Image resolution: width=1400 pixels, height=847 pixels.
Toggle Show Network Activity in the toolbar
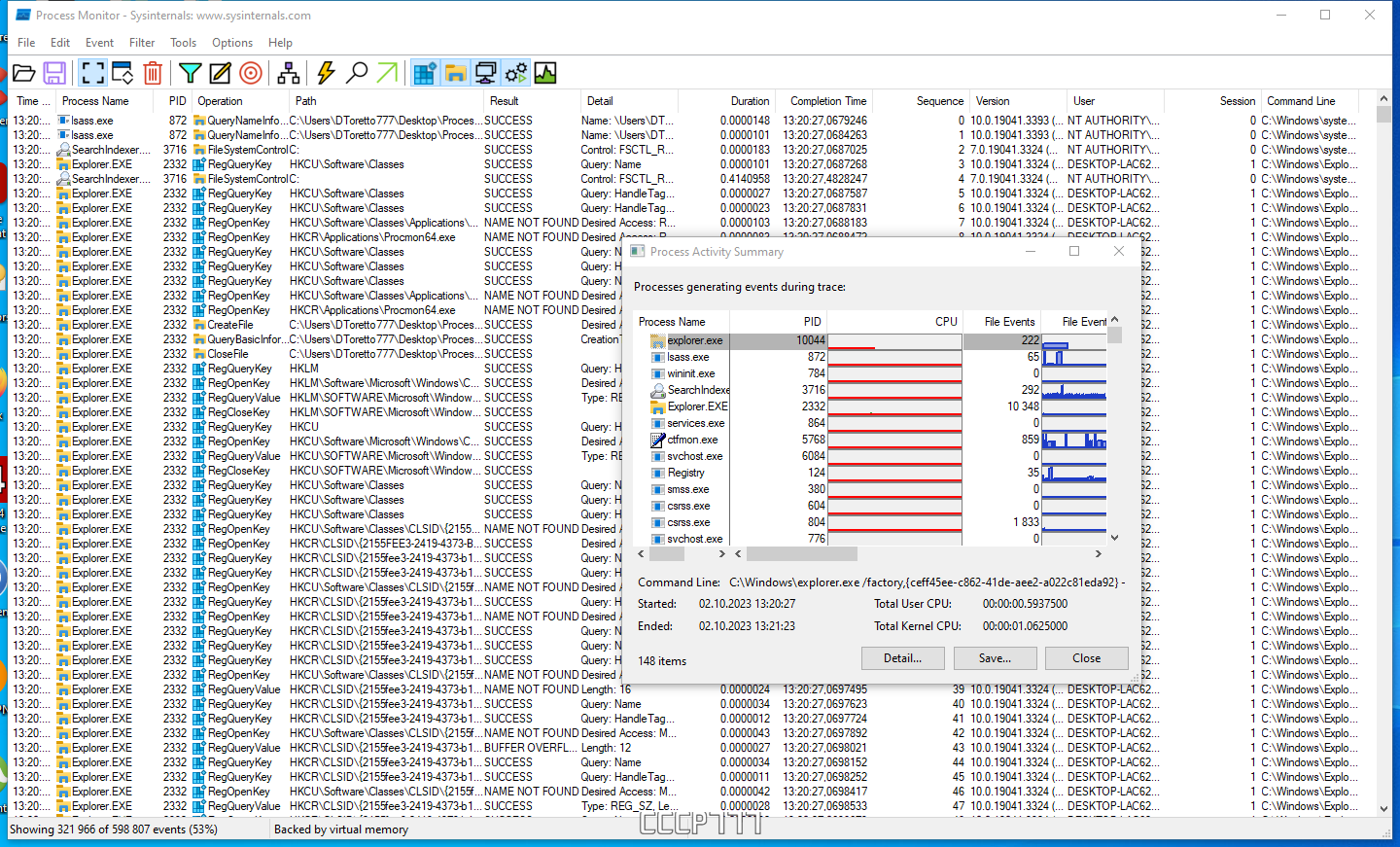[485, 73]
